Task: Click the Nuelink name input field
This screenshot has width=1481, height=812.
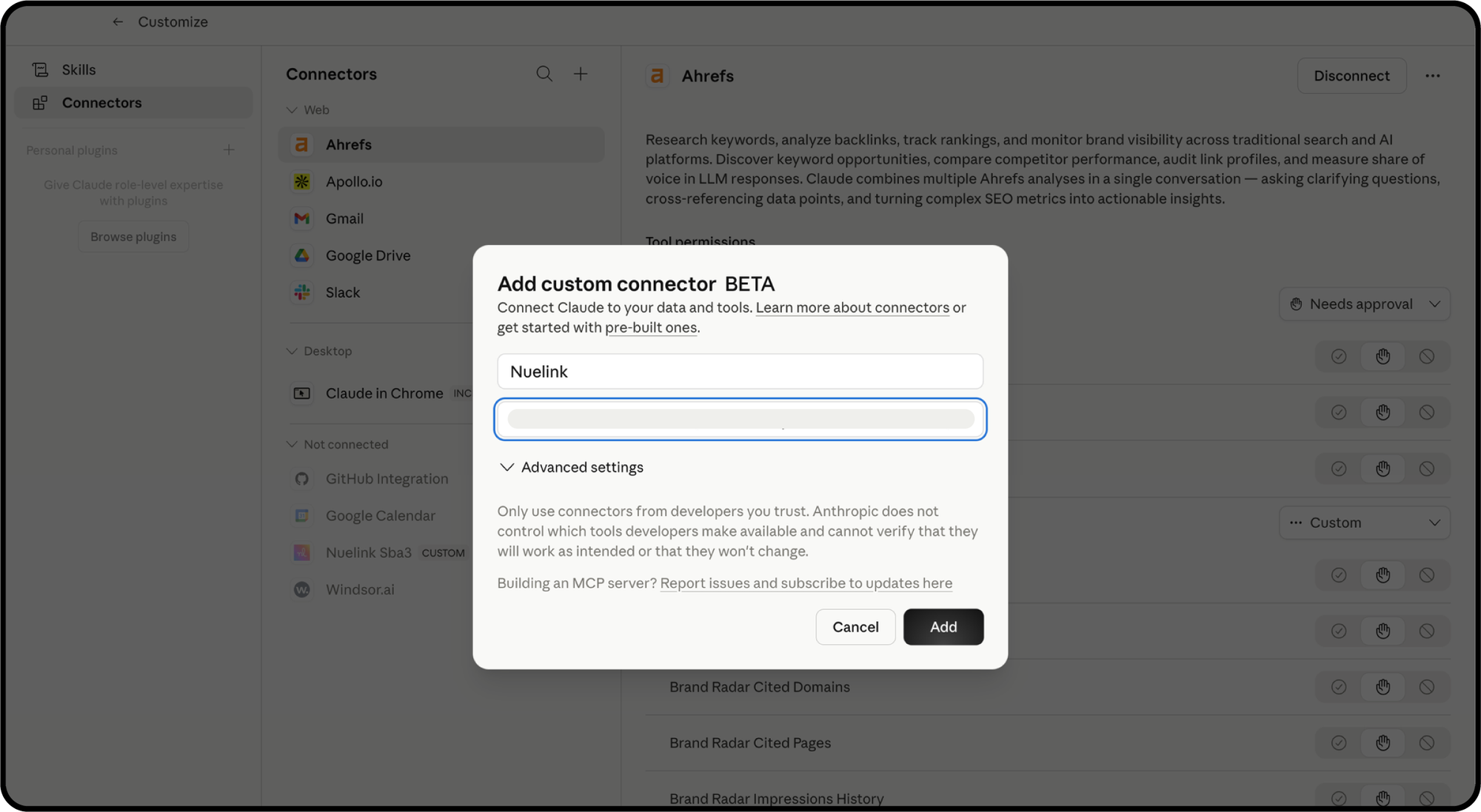Action: [x=739, y=372]
